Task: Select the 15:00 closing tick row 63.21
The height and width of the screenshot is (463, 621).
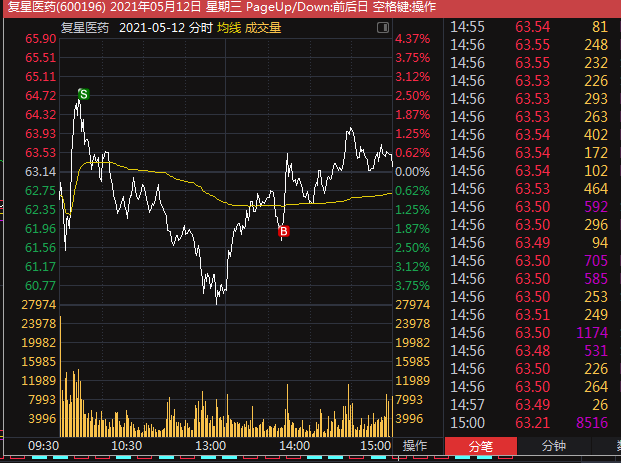Action: pos(529,423)
